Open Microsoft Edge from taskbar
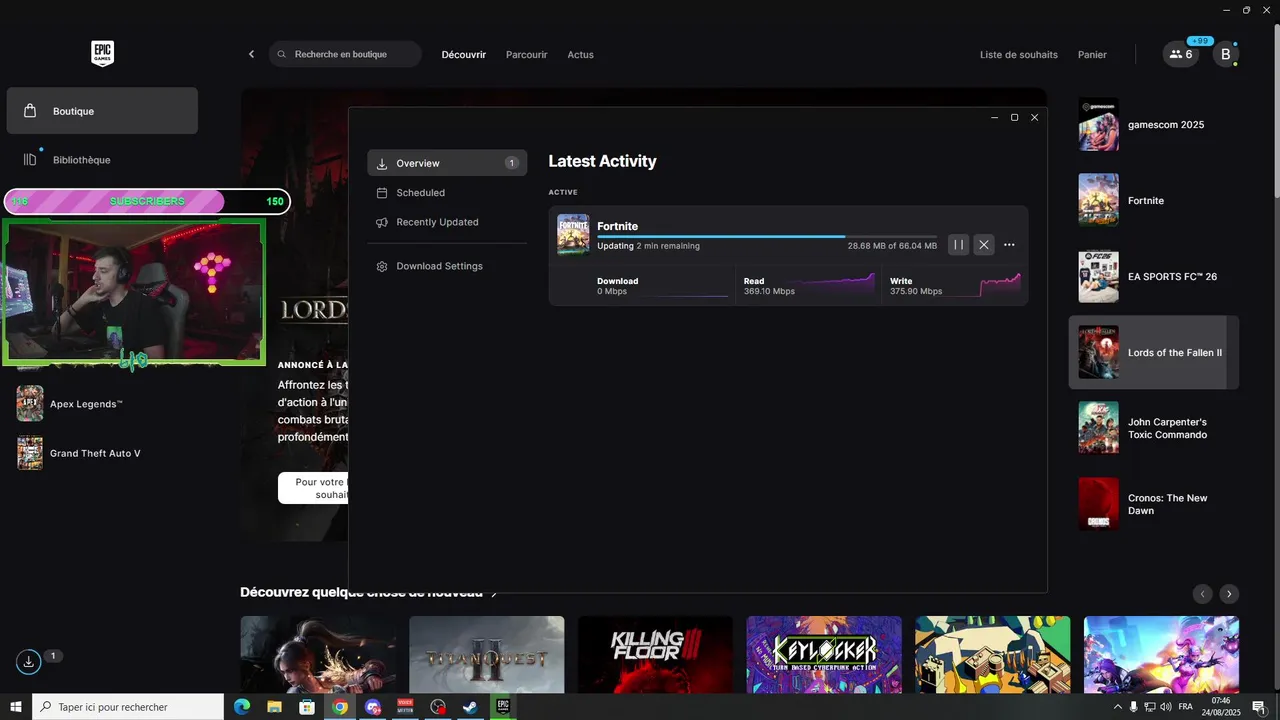This screenshot has height=720, width=1280. 241,707
